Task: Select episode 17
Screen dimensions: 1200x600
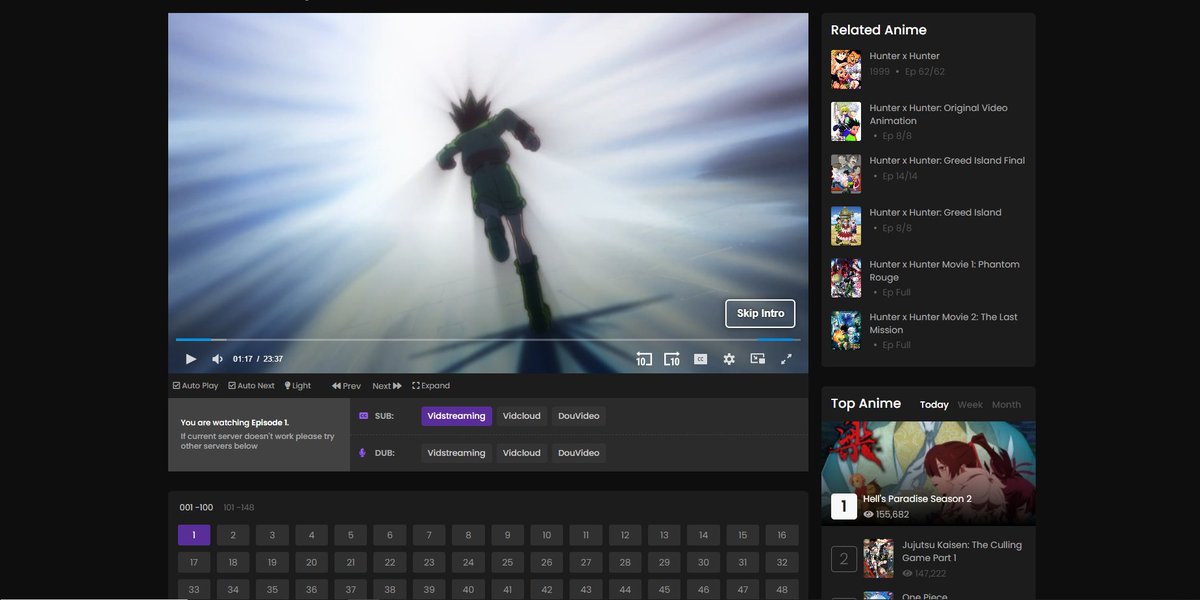Action: click(194, 562)
